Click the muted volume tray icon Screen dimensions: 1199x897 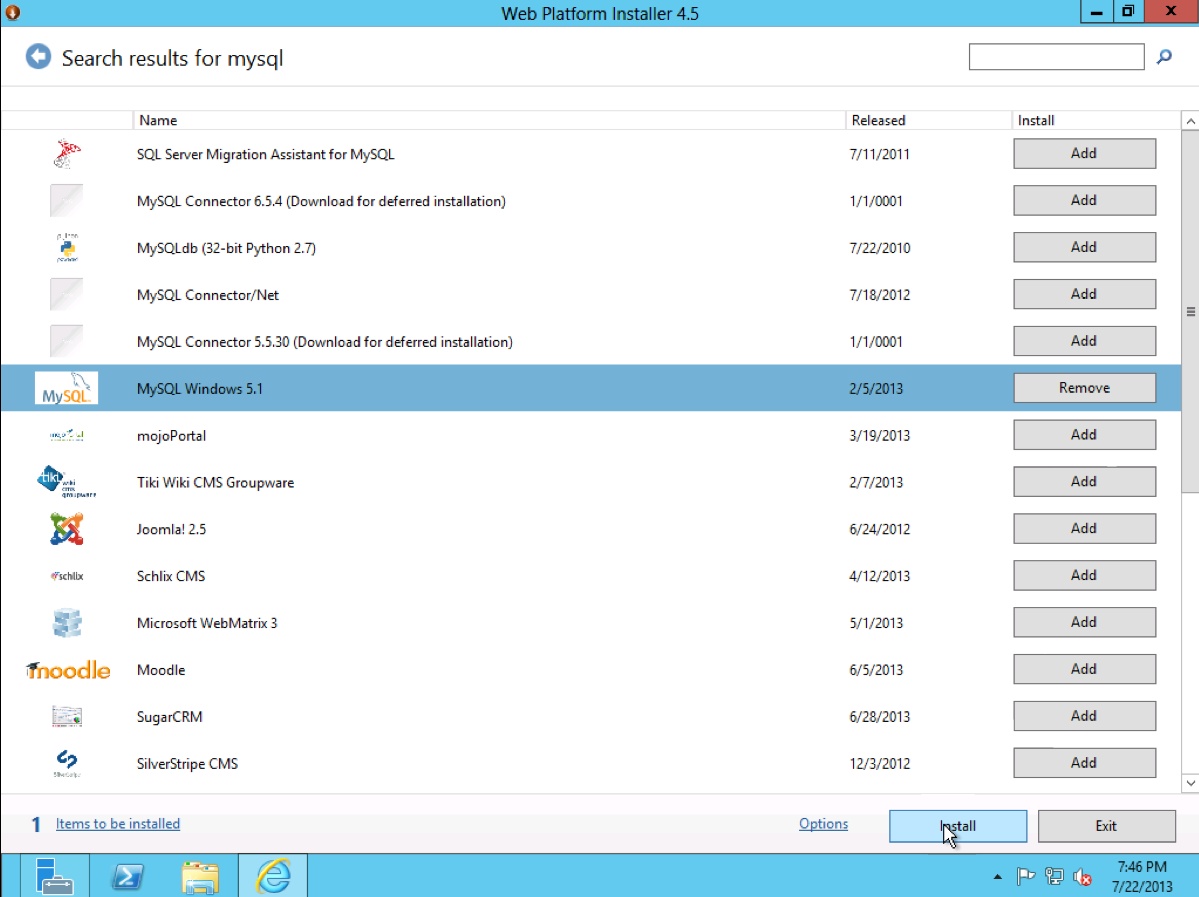pyautogui.click(x=1083, y=876)
